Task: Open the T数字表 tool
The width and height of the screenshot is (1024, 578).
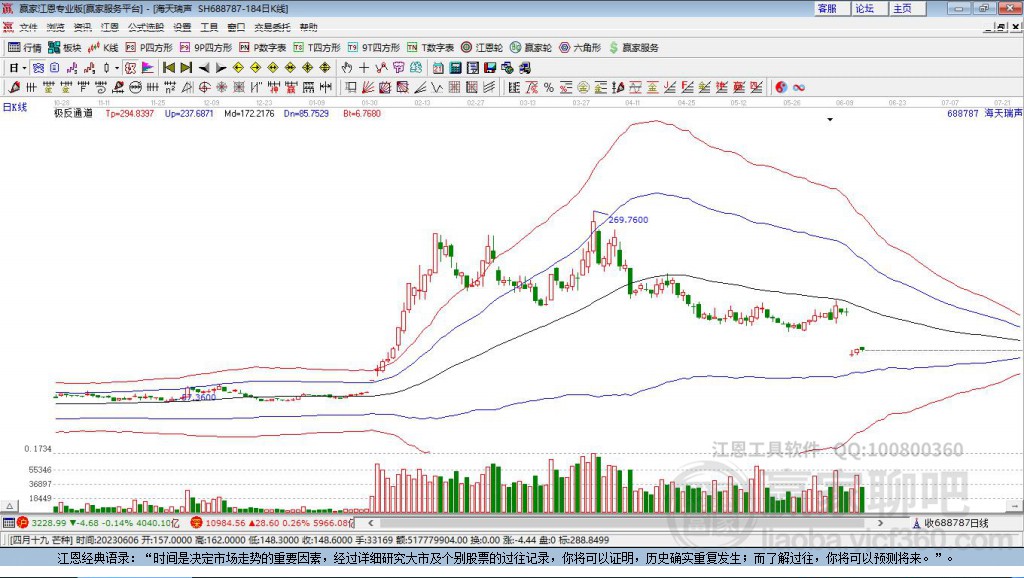Action: click(x=430, y=48)
